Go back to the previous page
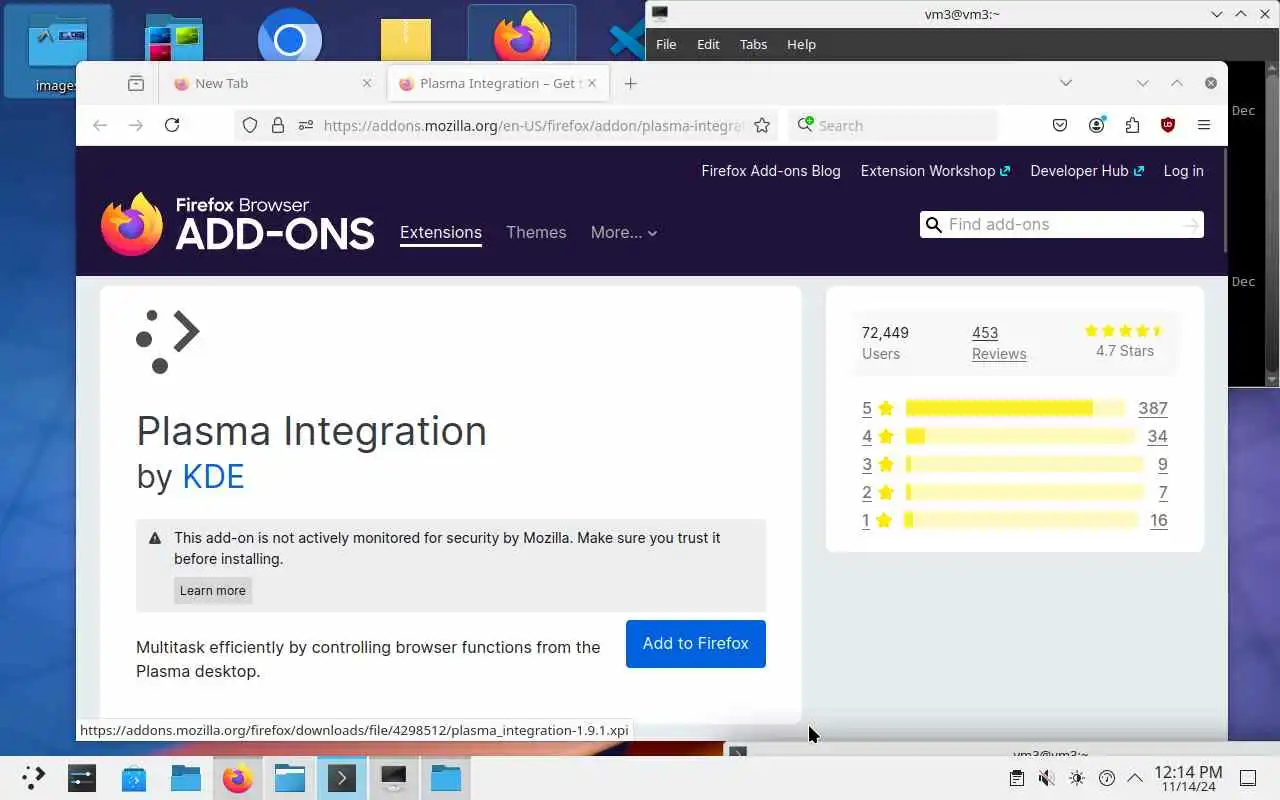The width and height of the screenshot is (1280, 800). 100,125
